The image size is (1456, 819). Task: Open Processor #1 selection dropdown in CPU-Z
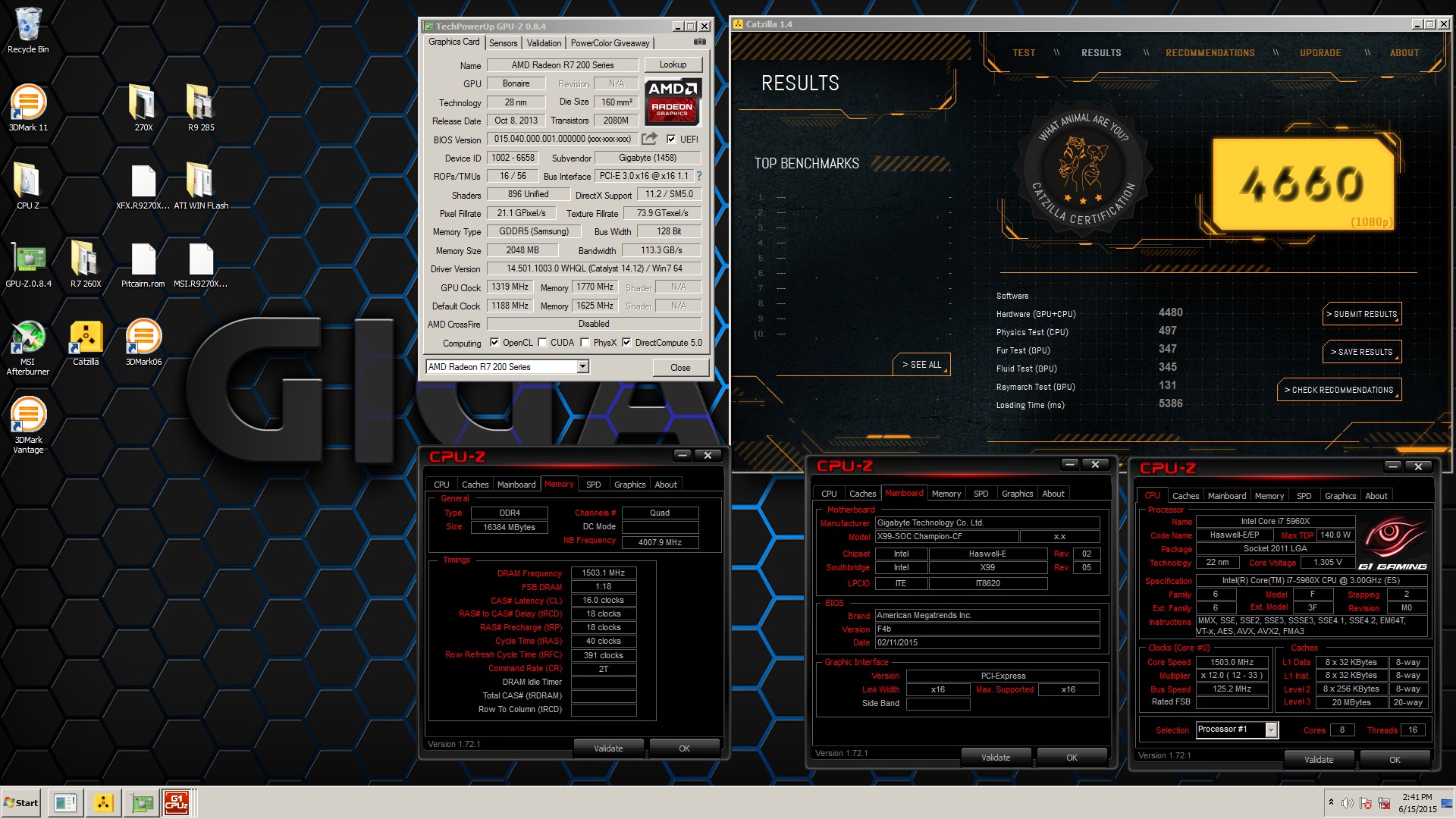(x=1272, y=730)
